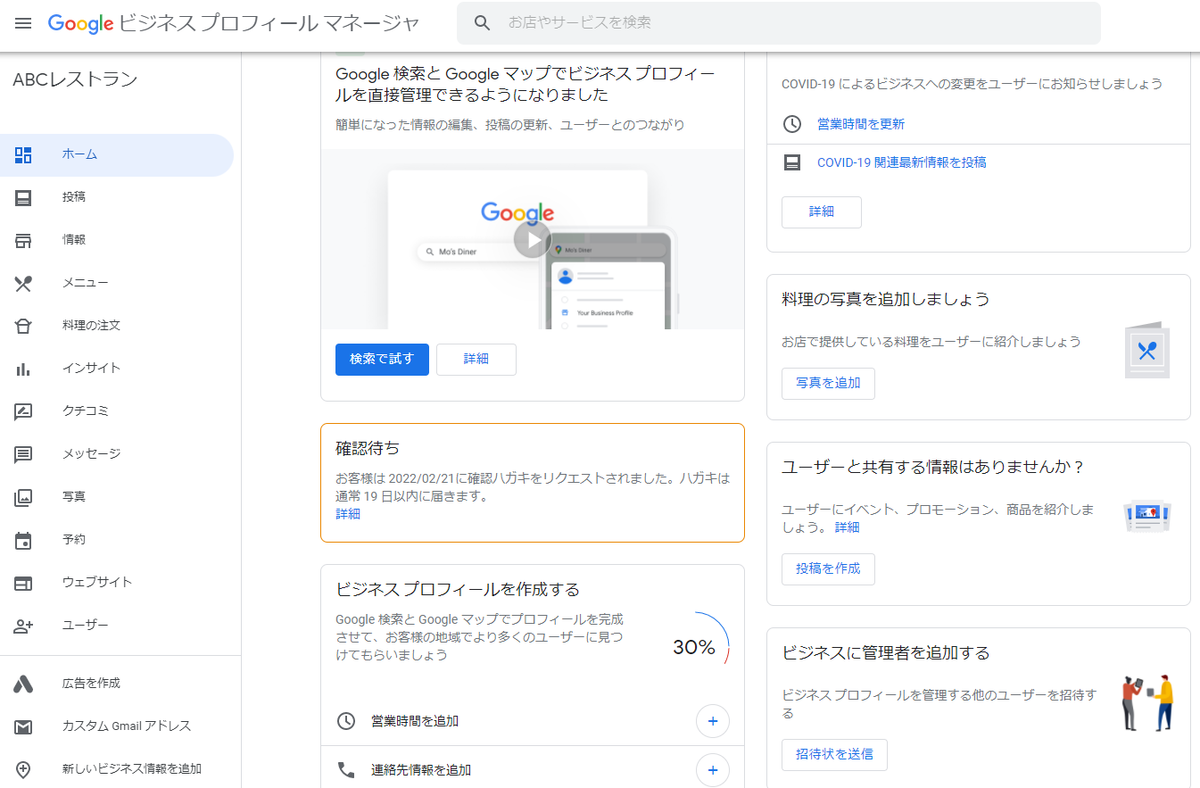Click the 写真を追加 button
The width and height of the screenshot is (1200, 788).
point(828,383)
